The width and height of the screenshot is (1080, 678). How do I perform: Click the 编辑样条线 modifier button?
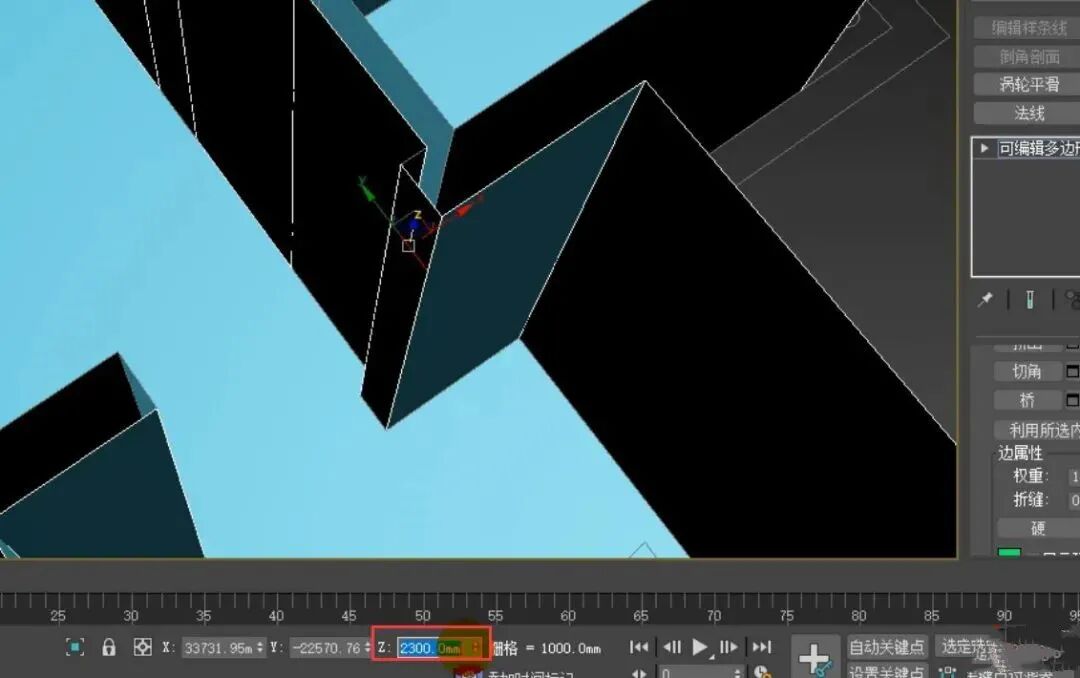[x=1028, y=27]
